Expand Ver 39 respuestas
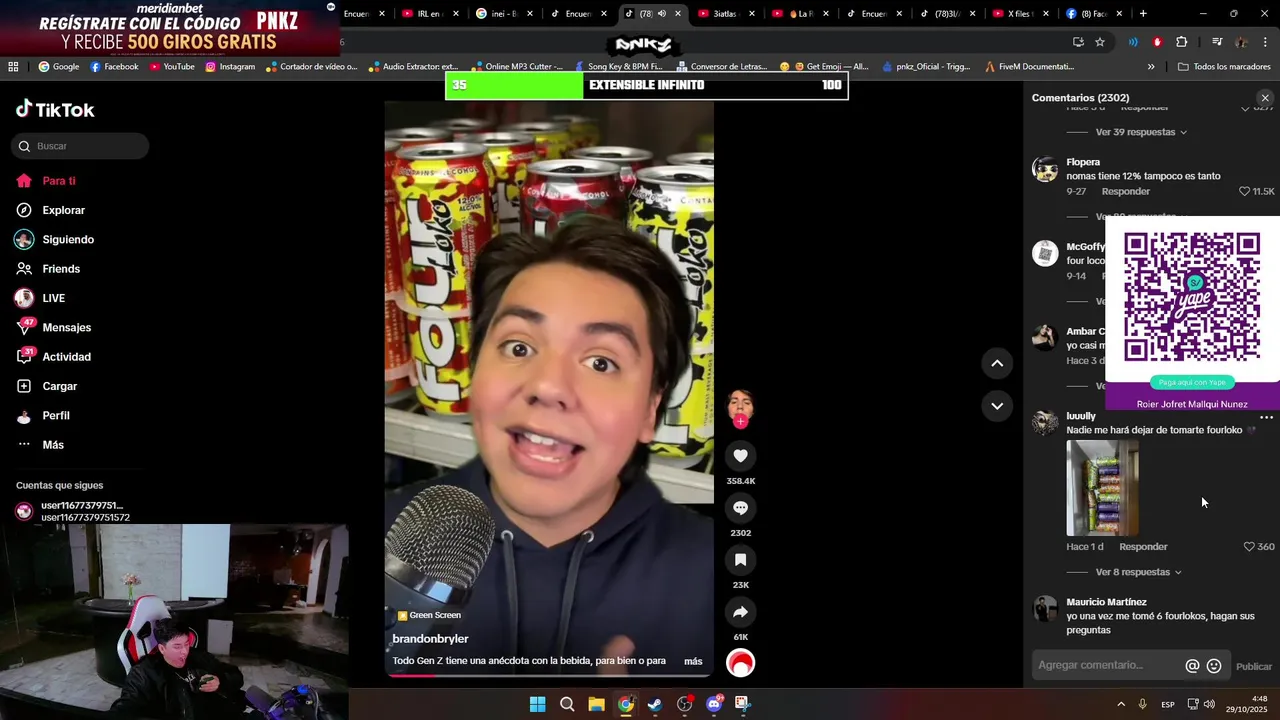1280x720 pixels. click(1140, 132)
